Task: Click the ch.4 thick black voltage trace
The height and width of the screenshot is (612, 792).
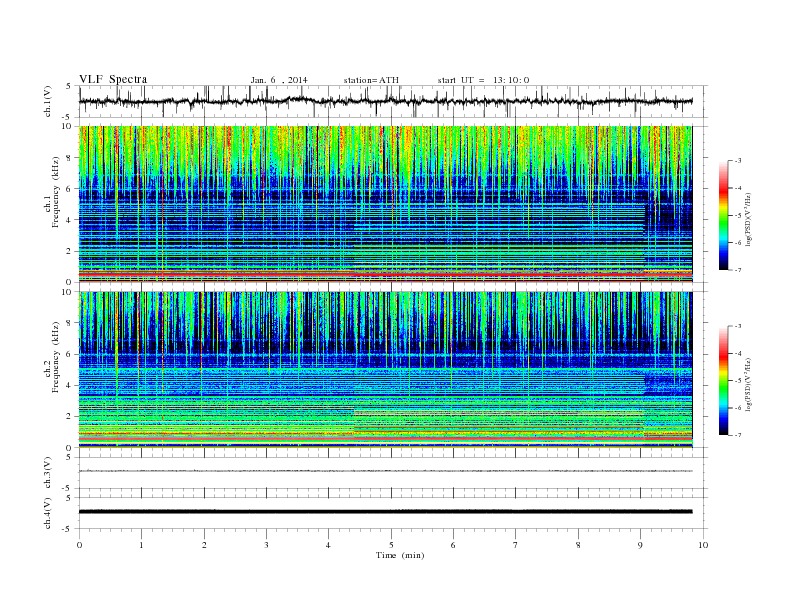Action: 385,512
